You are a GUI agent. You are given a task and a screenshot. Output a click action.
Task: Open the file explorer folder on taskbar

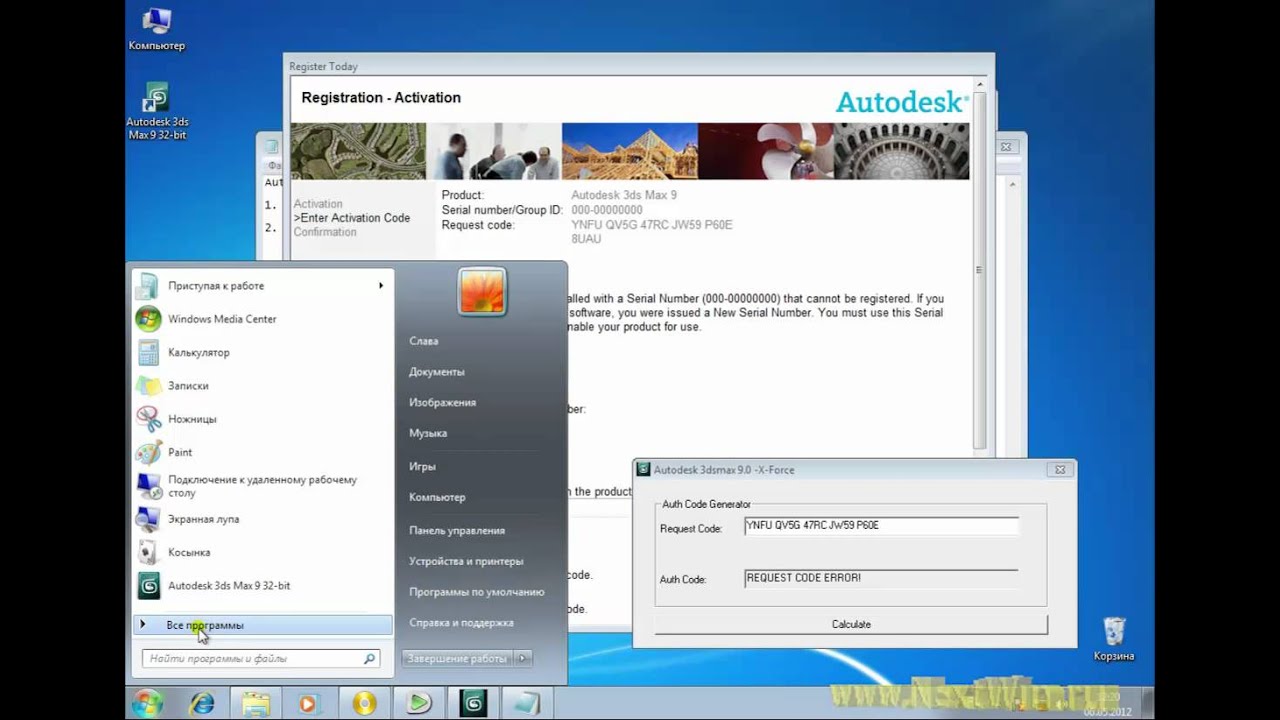click(x=256, y=703)
